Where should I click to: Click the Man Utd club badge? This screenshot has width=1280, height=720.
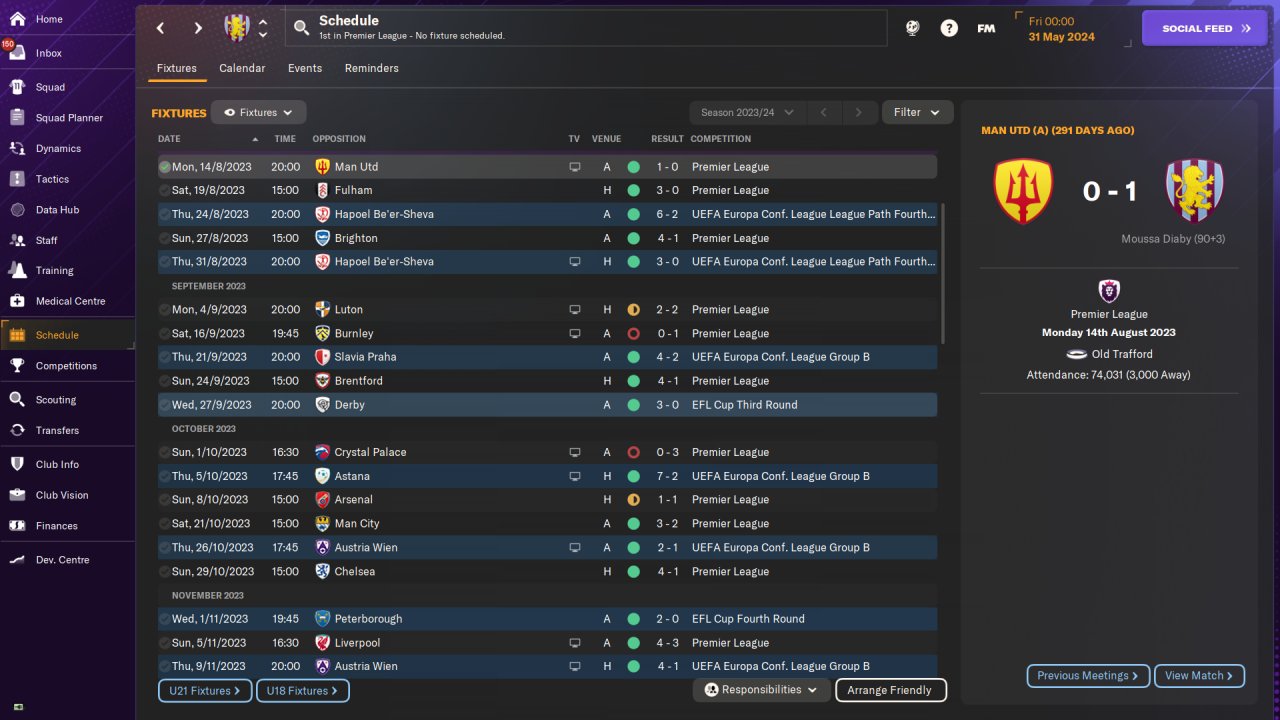pyautogui.click(x=1023, y=191)
